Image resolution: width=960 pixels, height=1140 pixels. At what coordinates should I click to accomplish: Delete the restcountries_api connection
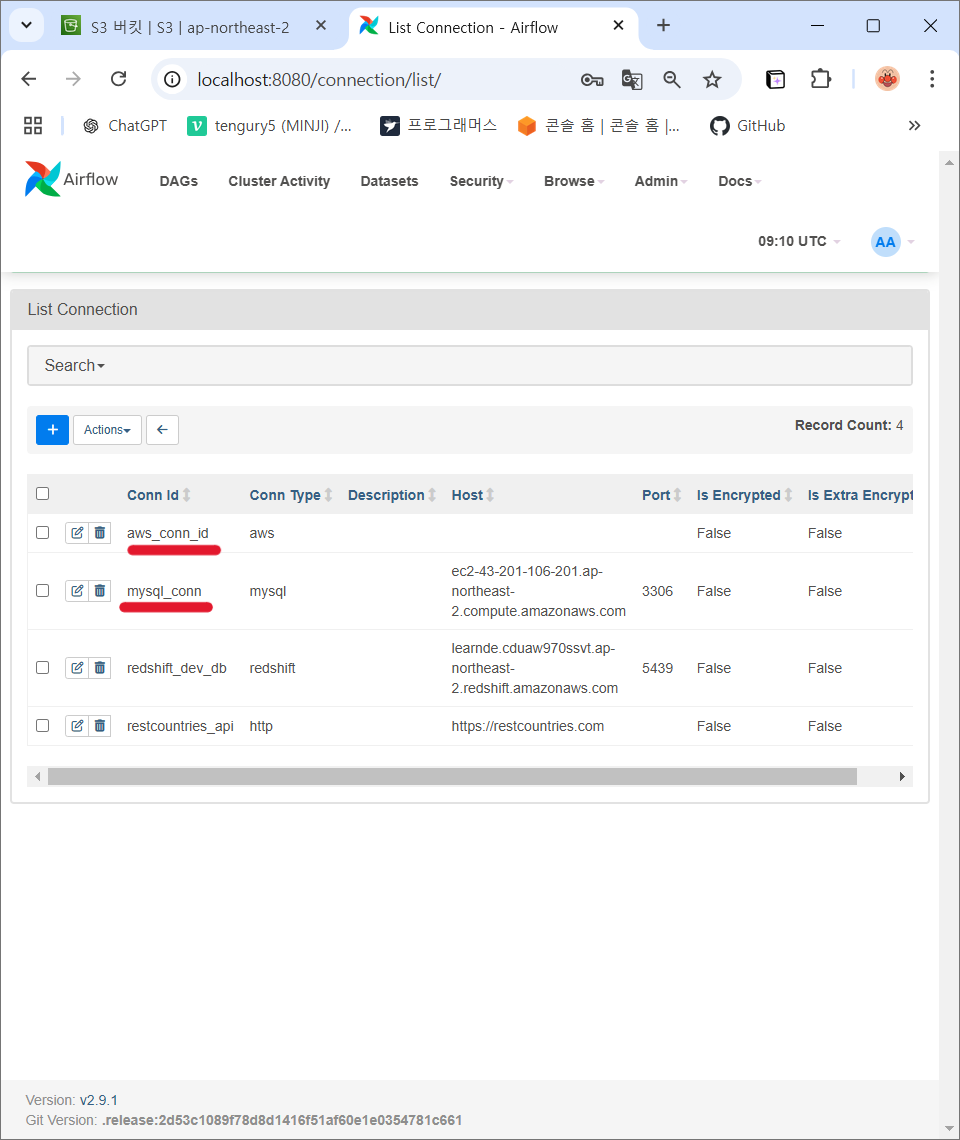99,725
